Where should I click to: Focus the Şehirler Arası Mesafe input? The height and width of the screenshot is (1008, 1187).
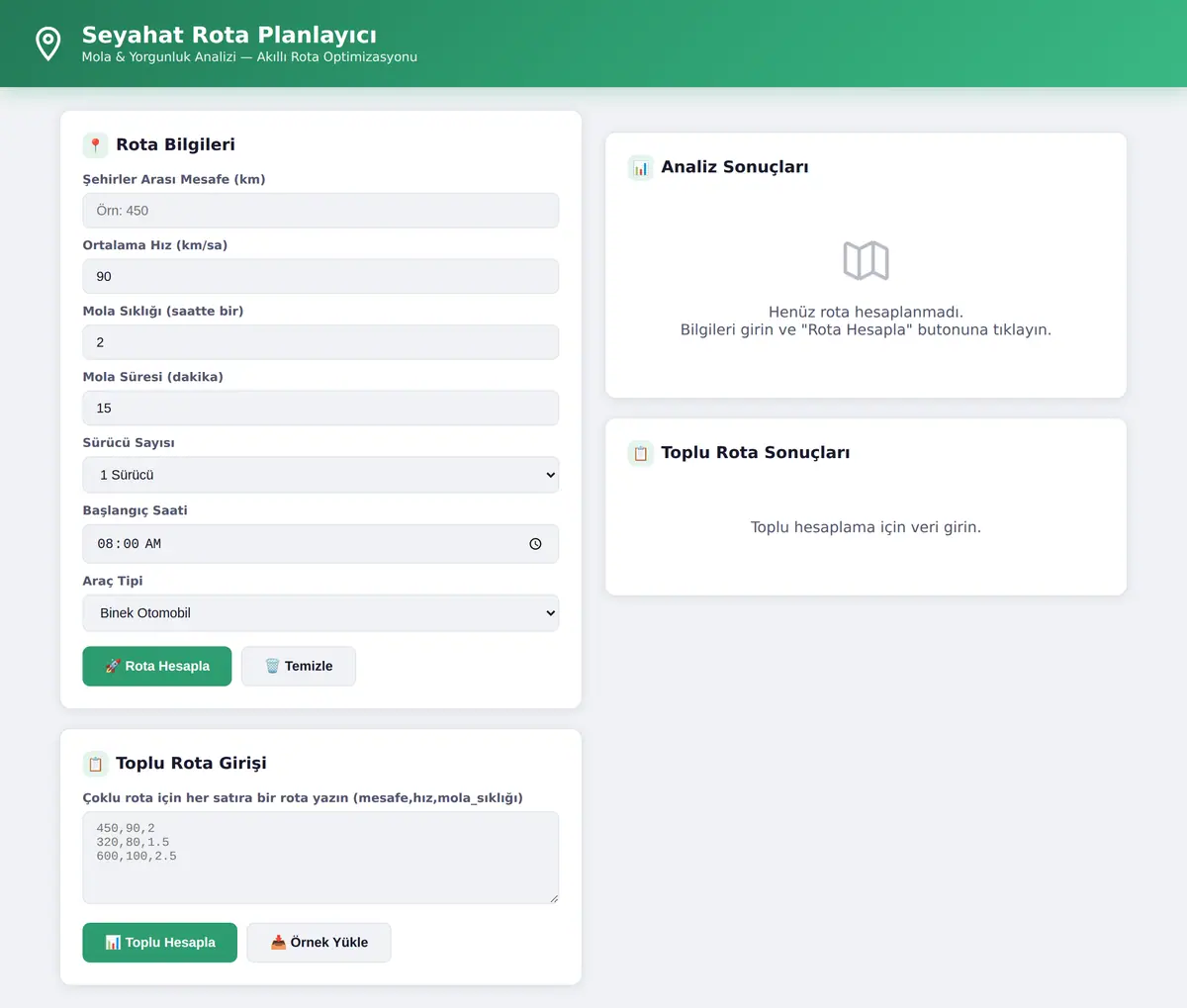pyautogui.click(x=320, y=211)
